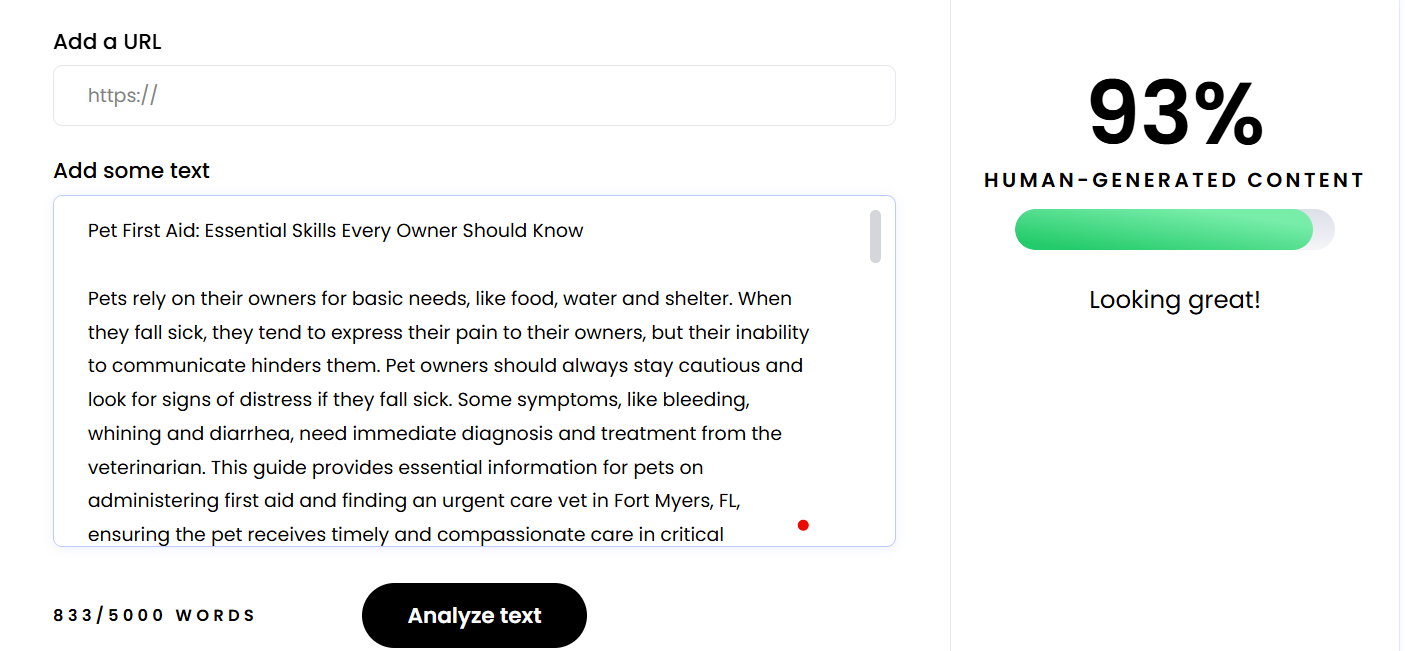Image resolution: width=1405 pixels, height=651 pixels.
Task: Click the scrollbar track below the thumb
Action: (x=875, y=400)
